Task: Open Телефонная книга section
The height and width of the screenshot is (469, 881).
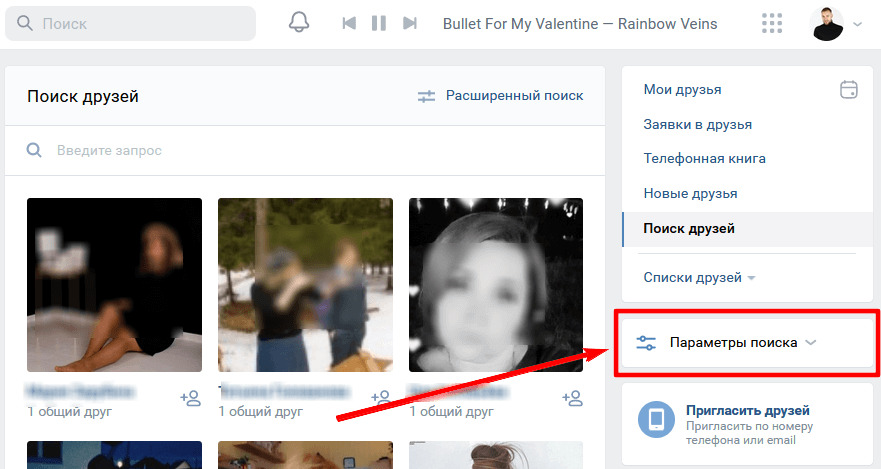Action: pyautogui.click(x=705, y=158)
